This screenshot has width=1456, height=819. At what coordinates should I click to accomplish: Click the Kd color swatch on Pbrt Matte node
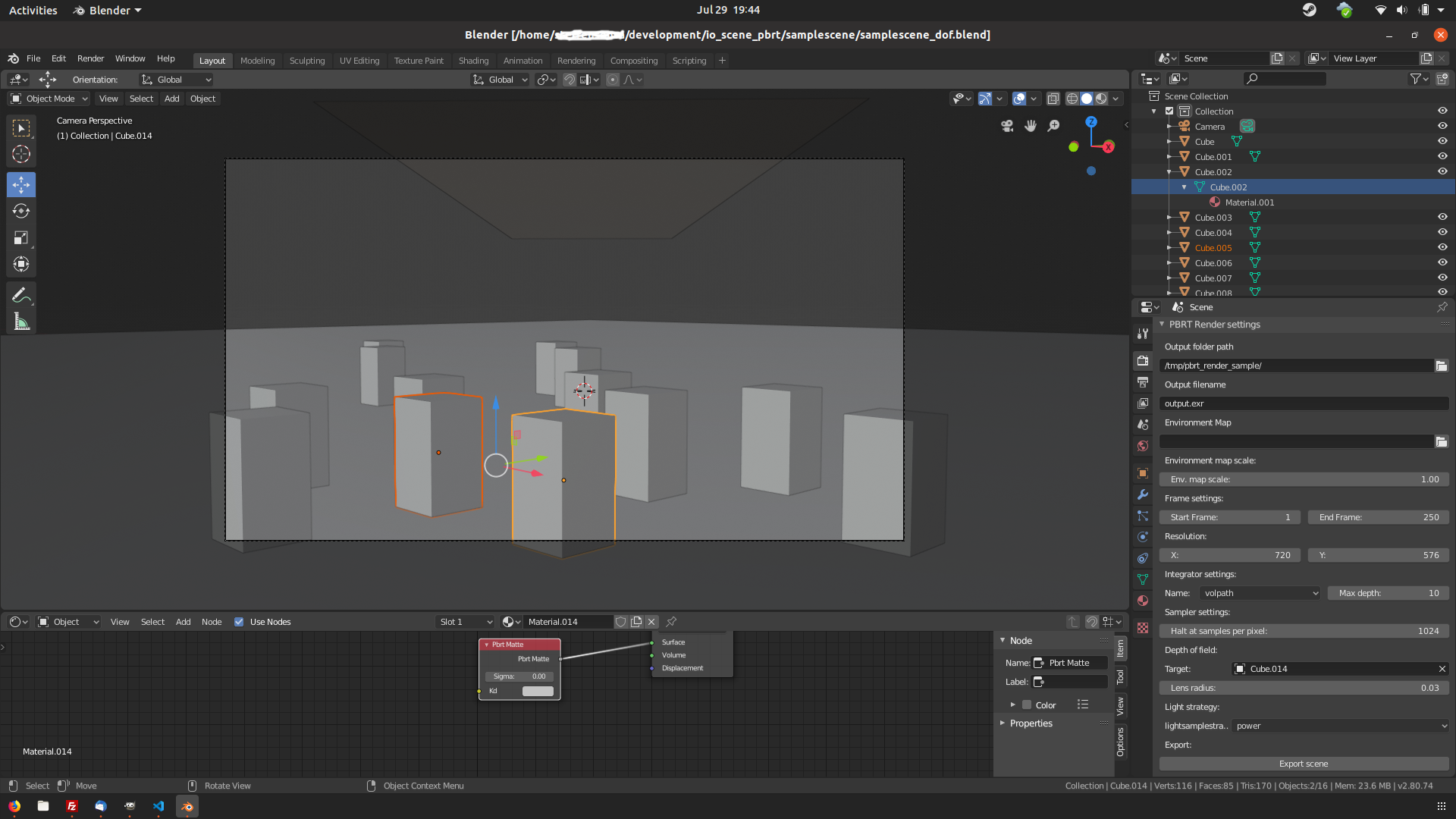coord(538,691)
